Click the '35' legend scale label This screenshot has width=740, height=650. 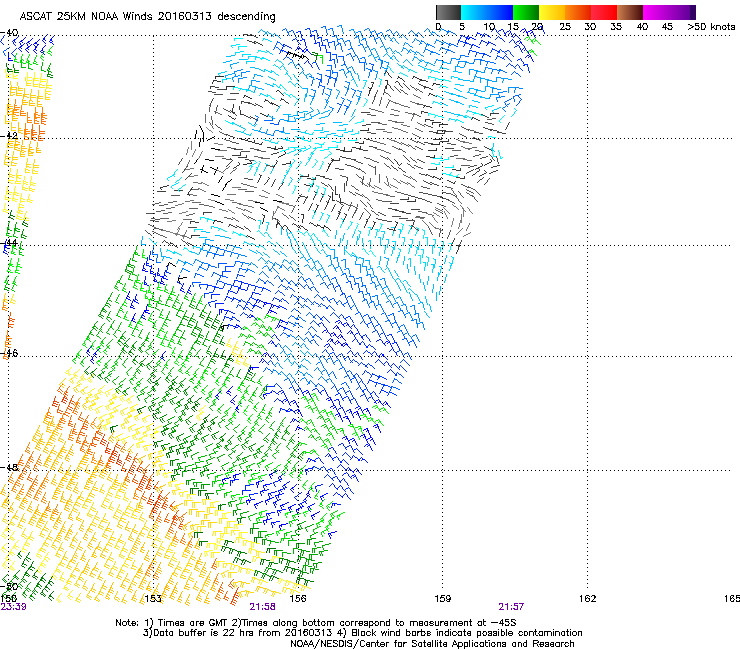[616, 27]
